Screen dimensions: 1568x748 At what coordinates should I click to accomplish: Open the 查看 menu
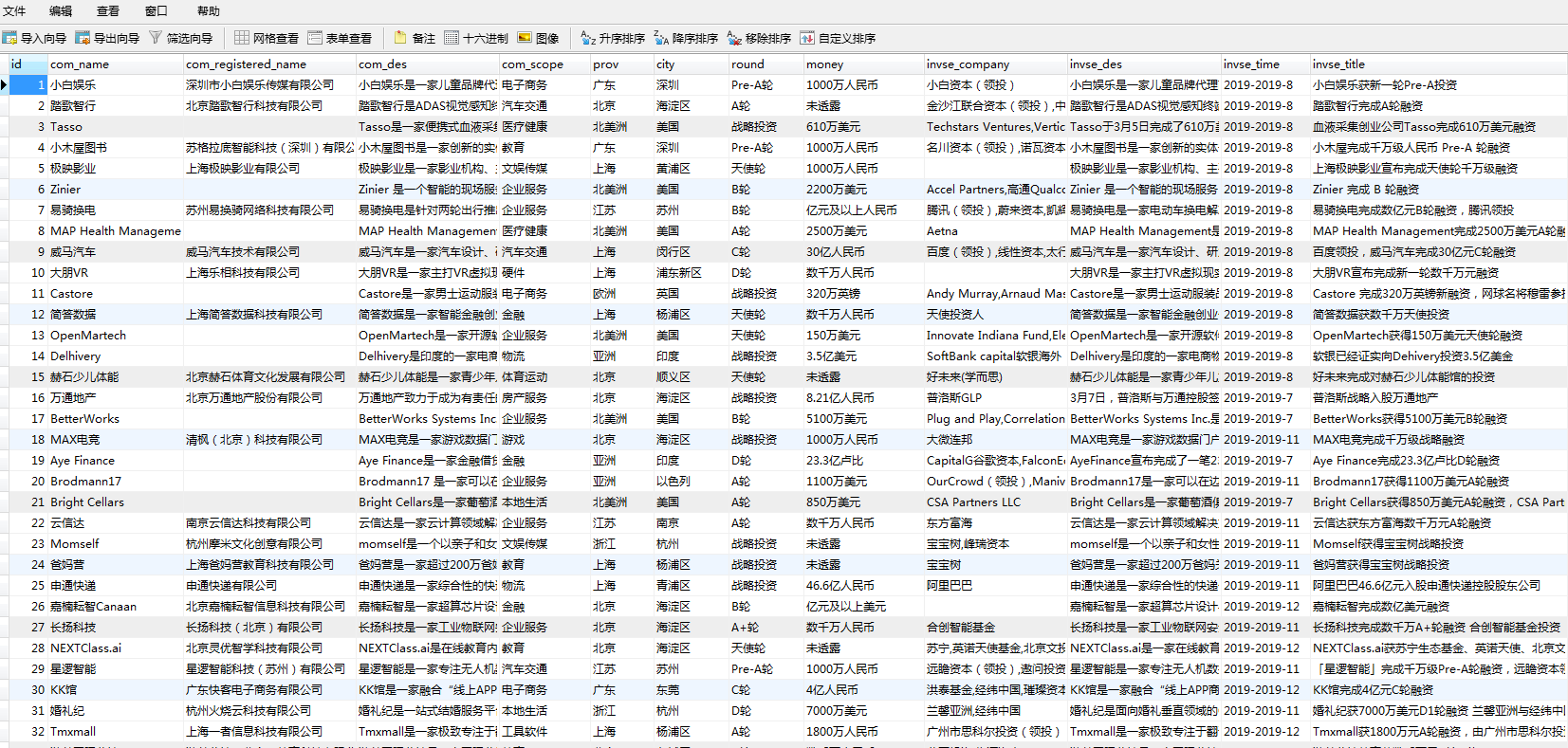tap(108, 11)
